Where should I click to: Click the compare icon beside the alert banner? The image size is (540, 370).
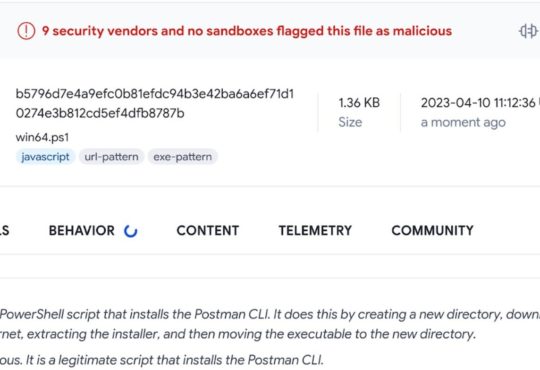tap(528, 31)
